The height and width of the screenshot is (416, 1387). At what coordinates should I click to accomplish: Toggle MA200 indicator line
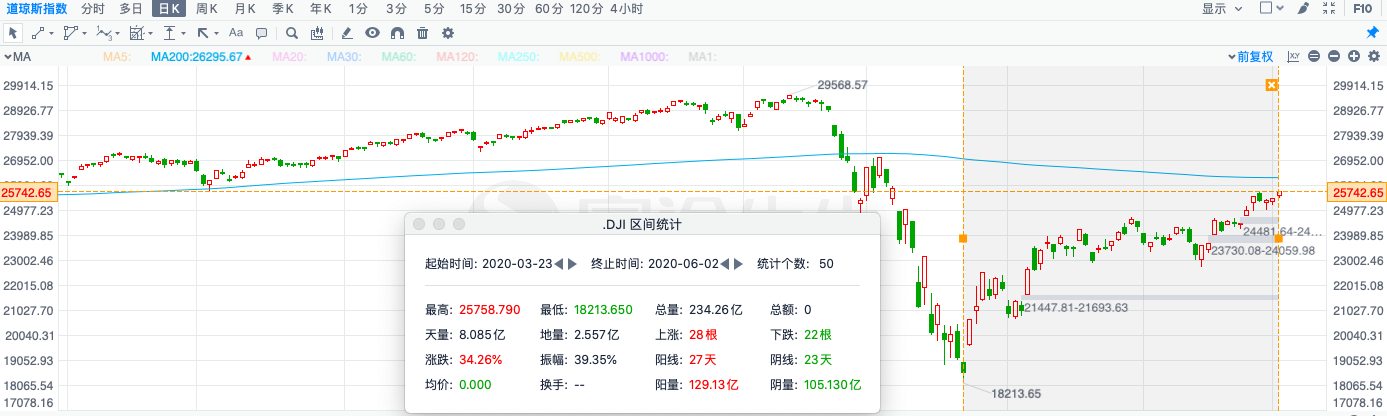tap(201, 57)
